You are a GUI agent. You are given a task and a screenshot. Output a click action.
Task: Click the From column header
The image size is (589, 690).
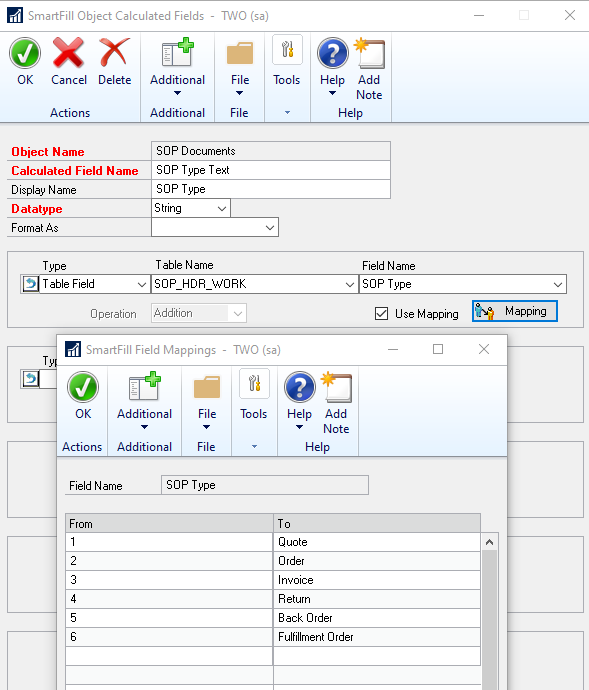pyautogui.click(x=169, y=524)
